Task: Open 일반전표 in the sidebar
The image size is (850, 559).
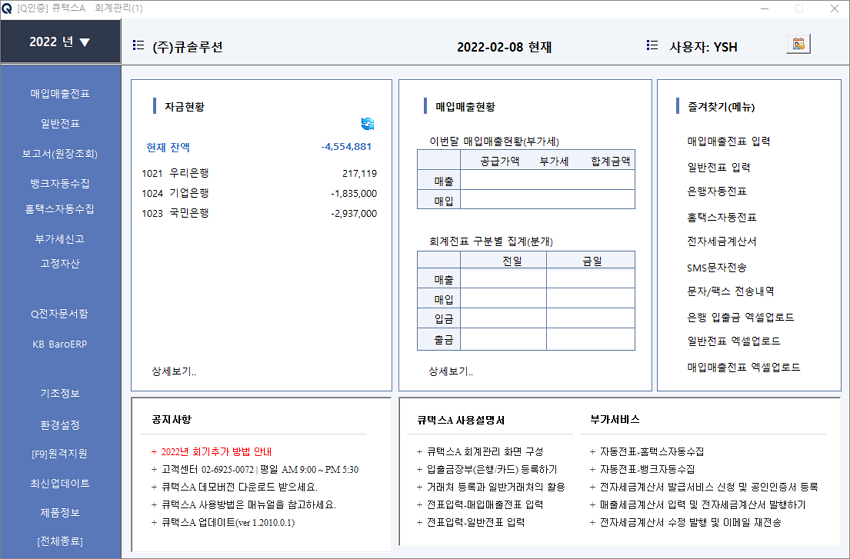Action: (x=60, y=124)
